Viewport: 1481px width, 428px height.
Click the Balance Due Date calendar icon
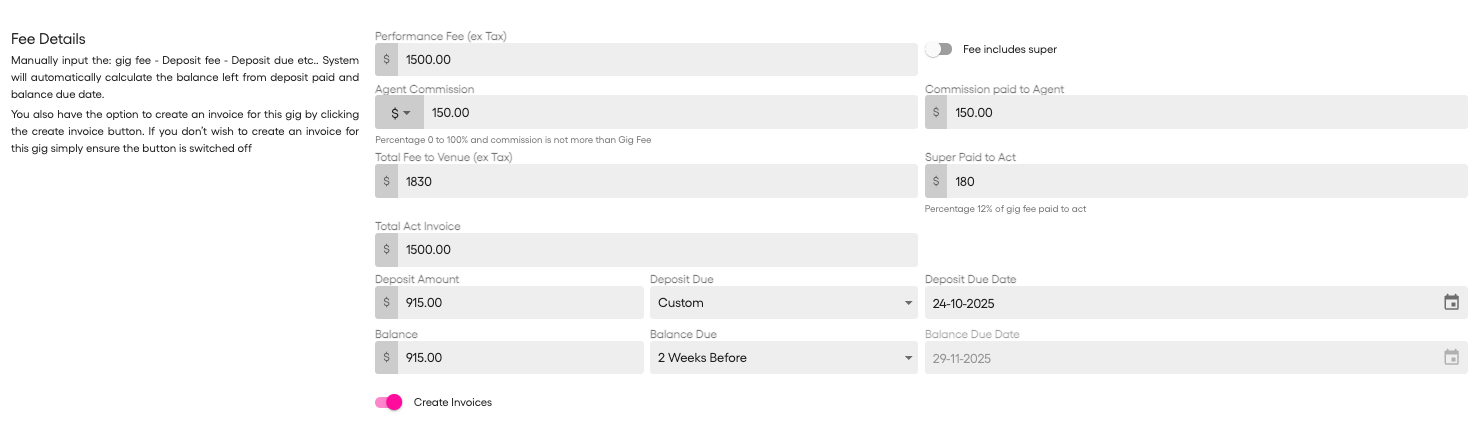(1451, 358)
